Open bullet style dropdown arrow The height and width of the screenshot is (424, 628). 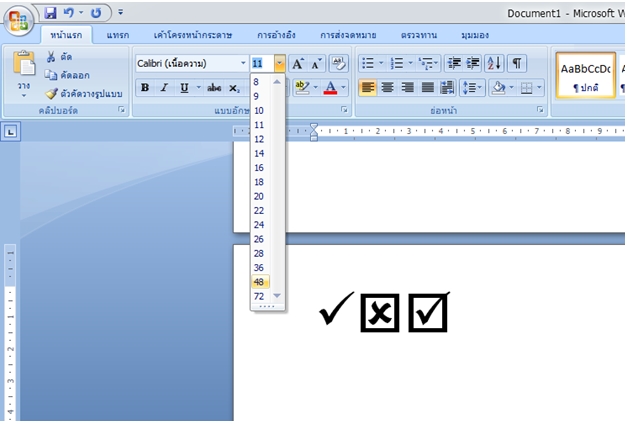click(x=381, y=63)
